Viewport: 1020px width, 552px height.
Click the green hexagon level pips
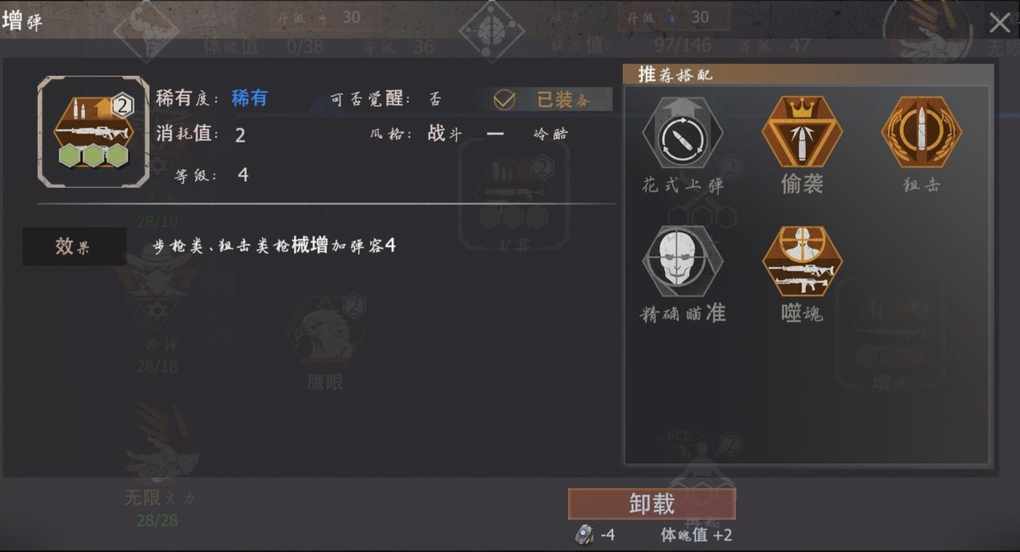(94, 156)
